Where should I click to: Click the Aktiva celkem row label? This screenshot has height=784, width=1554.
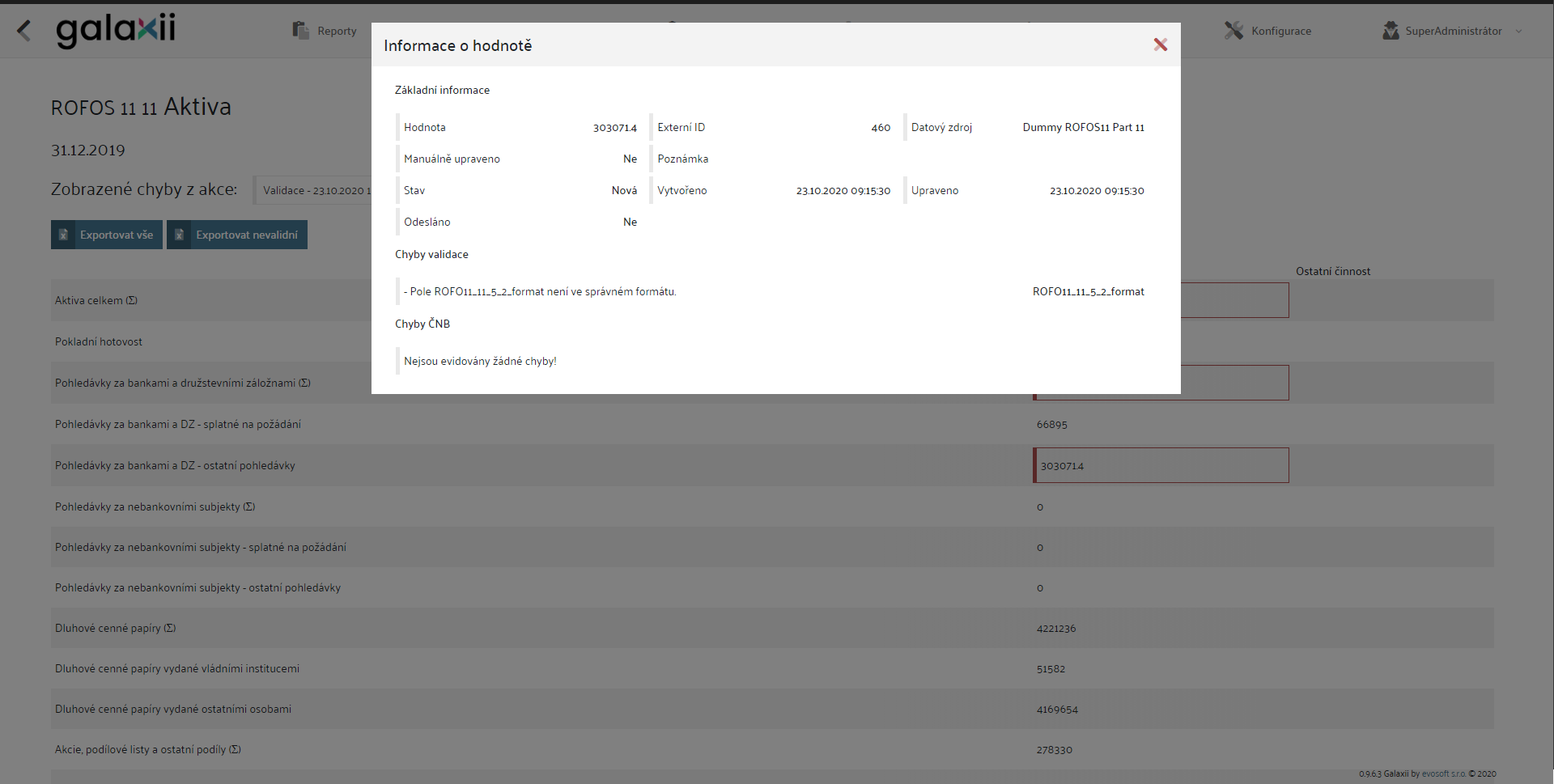coord(96,300)
